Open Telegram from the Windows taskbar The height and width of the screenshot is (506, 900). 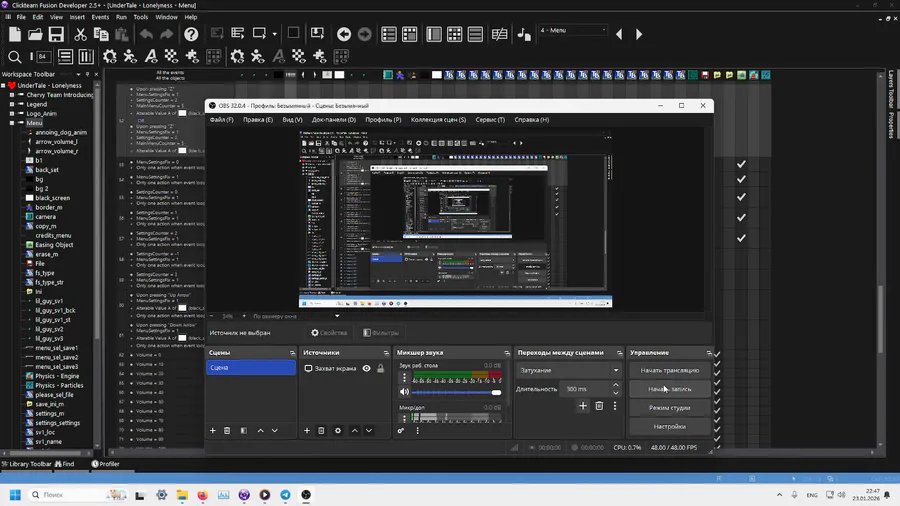click(285, 495)
